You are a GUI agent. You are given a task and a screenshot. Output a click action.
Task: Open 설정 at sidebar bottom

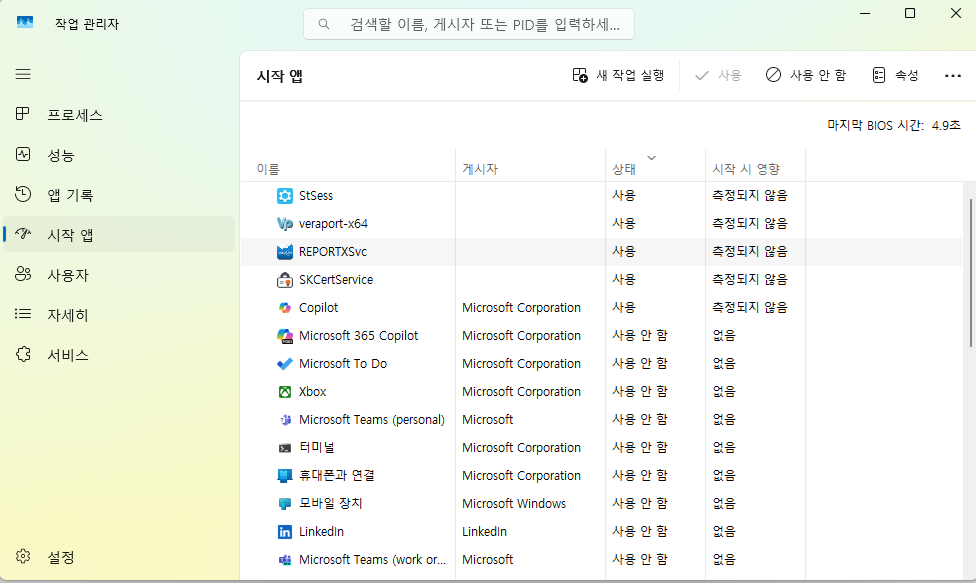click(x=119, y=556)
